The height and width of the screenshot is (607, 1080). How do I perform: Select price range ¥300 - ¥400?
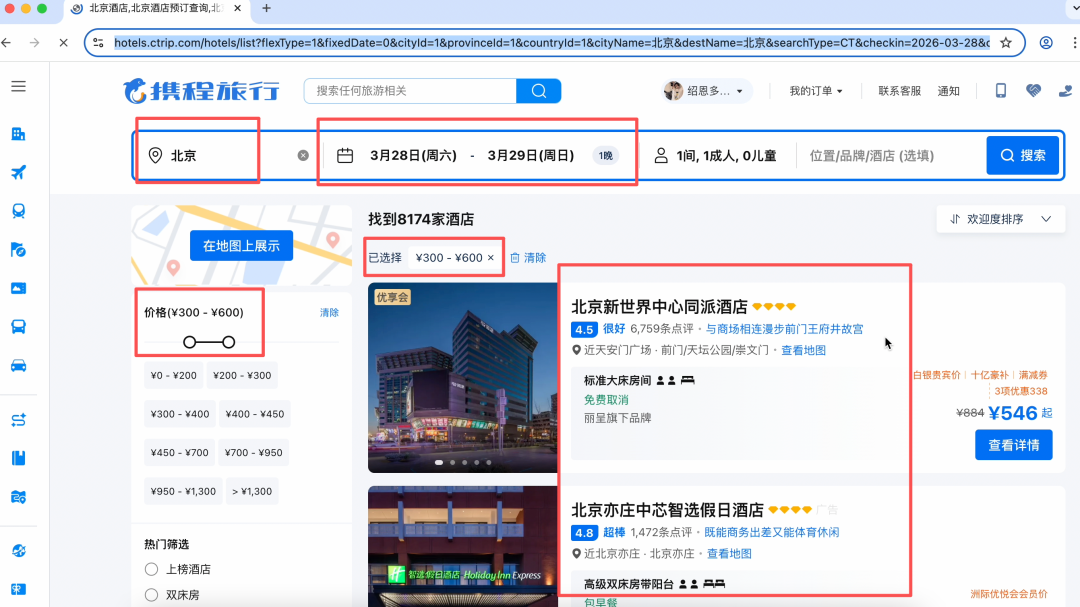pyautogui.click(x=180, y=414)
